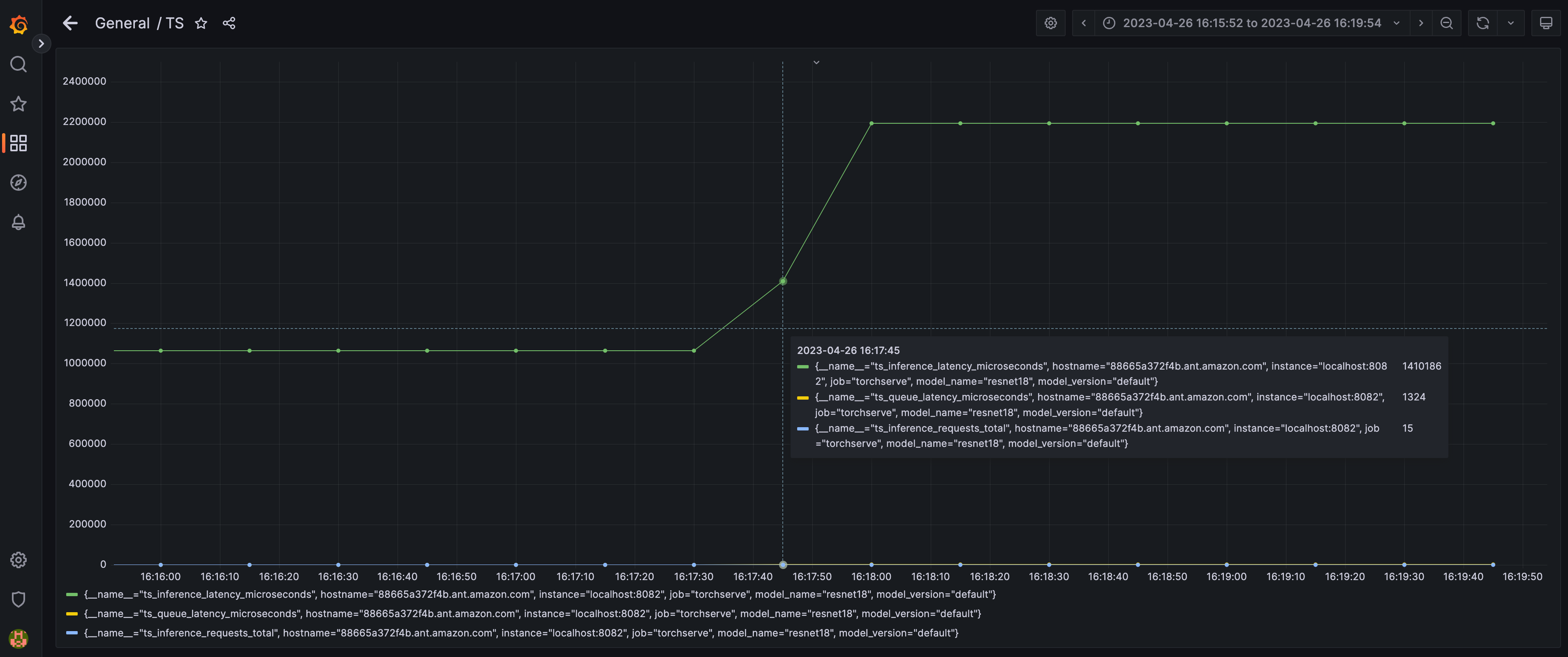Open Server Admin shield icon
Viewport: 1568px width, 657px height.
(19, 599)
